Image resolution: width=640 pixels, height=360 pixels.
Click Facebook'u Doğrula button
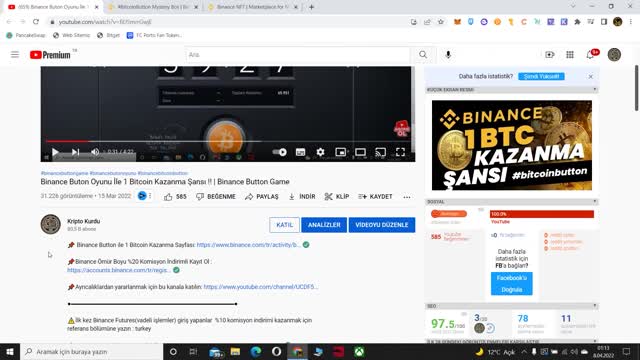(x=511, y=284)
